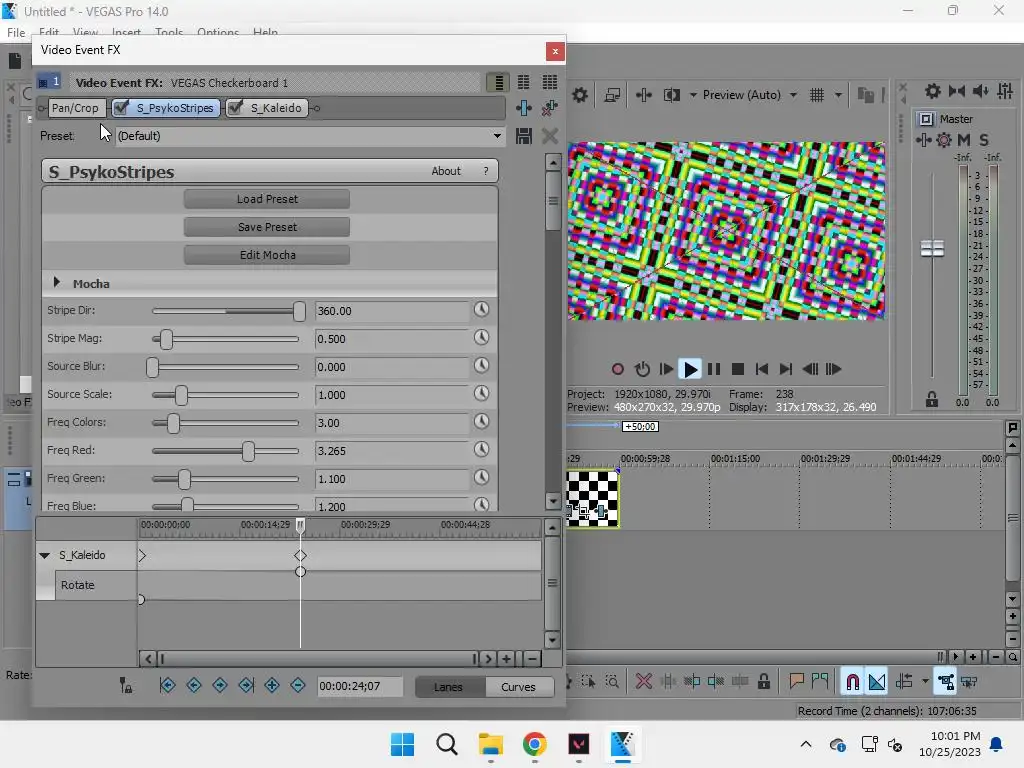Select the checkerboard clip thumbnail on timeline
The height and width of the screenshot is (768, 1024).
coord(593,498)
